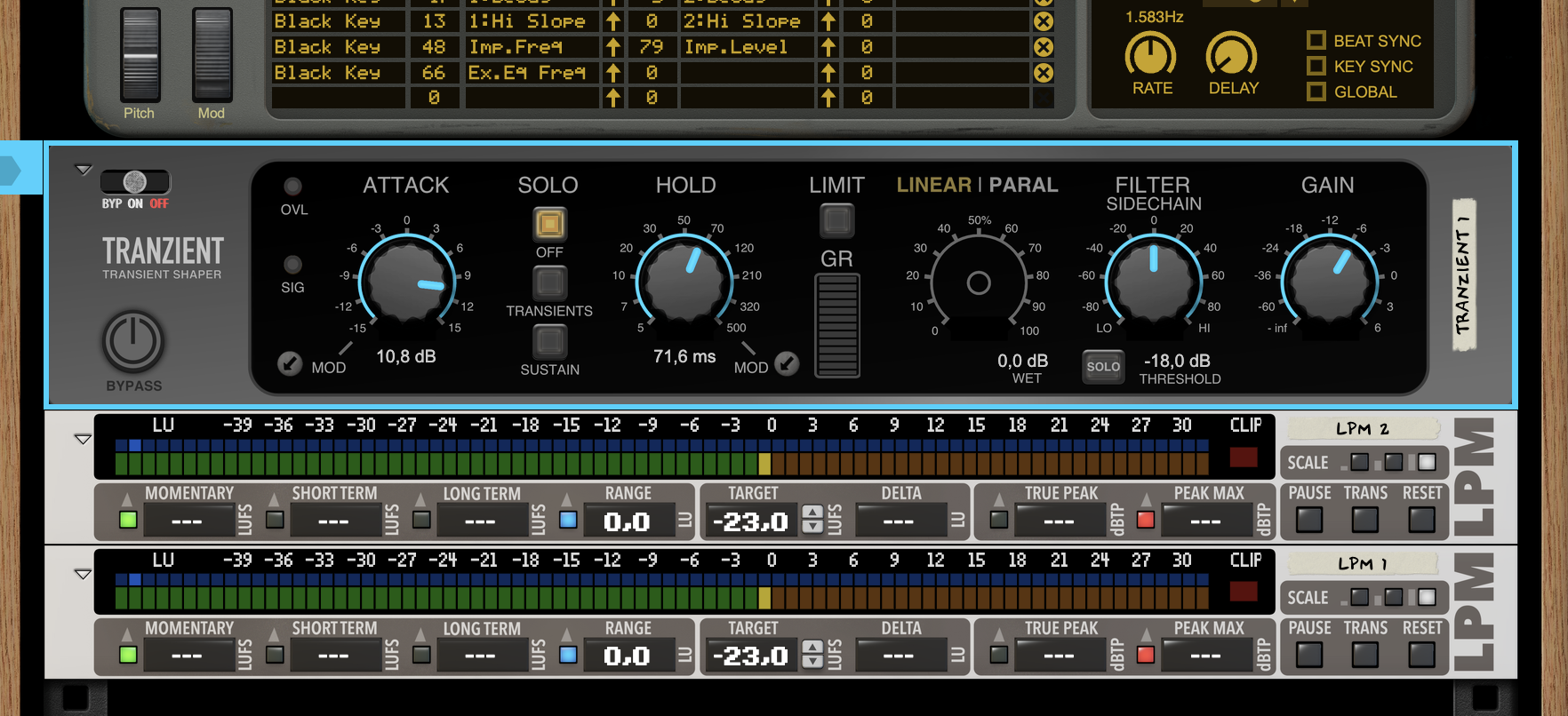The width and height of the screenshot is (1568, 716).
Task: Click the SIG signal indicator
Action: [292, 265]
